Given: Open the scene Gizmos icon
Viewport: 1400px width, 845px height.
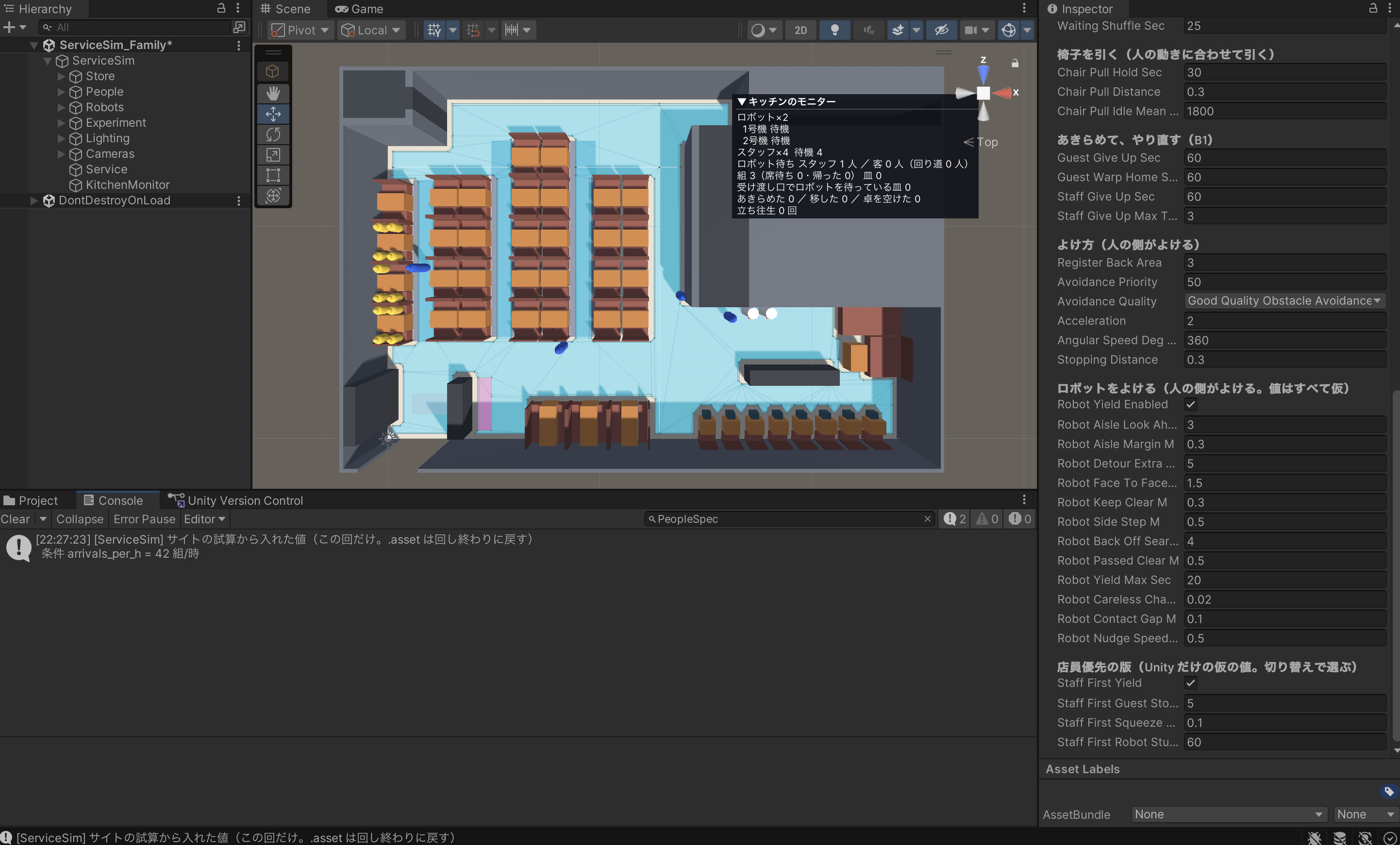Looking at the screenshot, I should [x=1008, y=30].
